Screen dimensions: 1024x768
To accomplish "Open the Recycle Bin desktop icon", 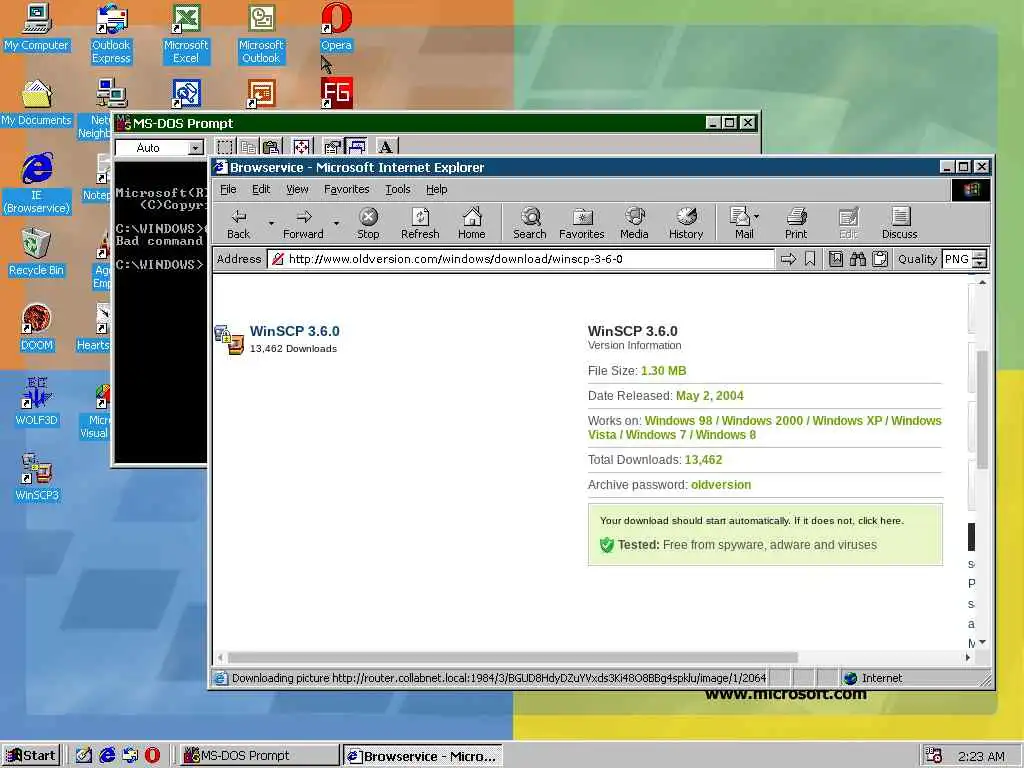I will pos(37,252).
